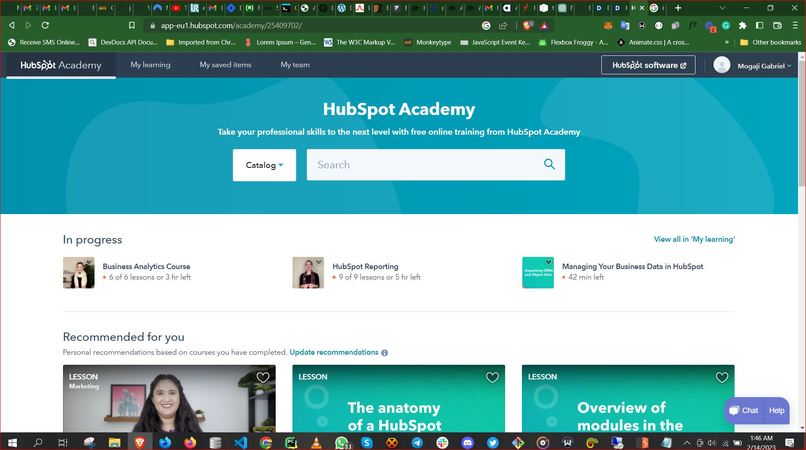The height and width of the screenshot is (450, 806).
Task: Open a new browser tab
Action: (x=678, y=8)
